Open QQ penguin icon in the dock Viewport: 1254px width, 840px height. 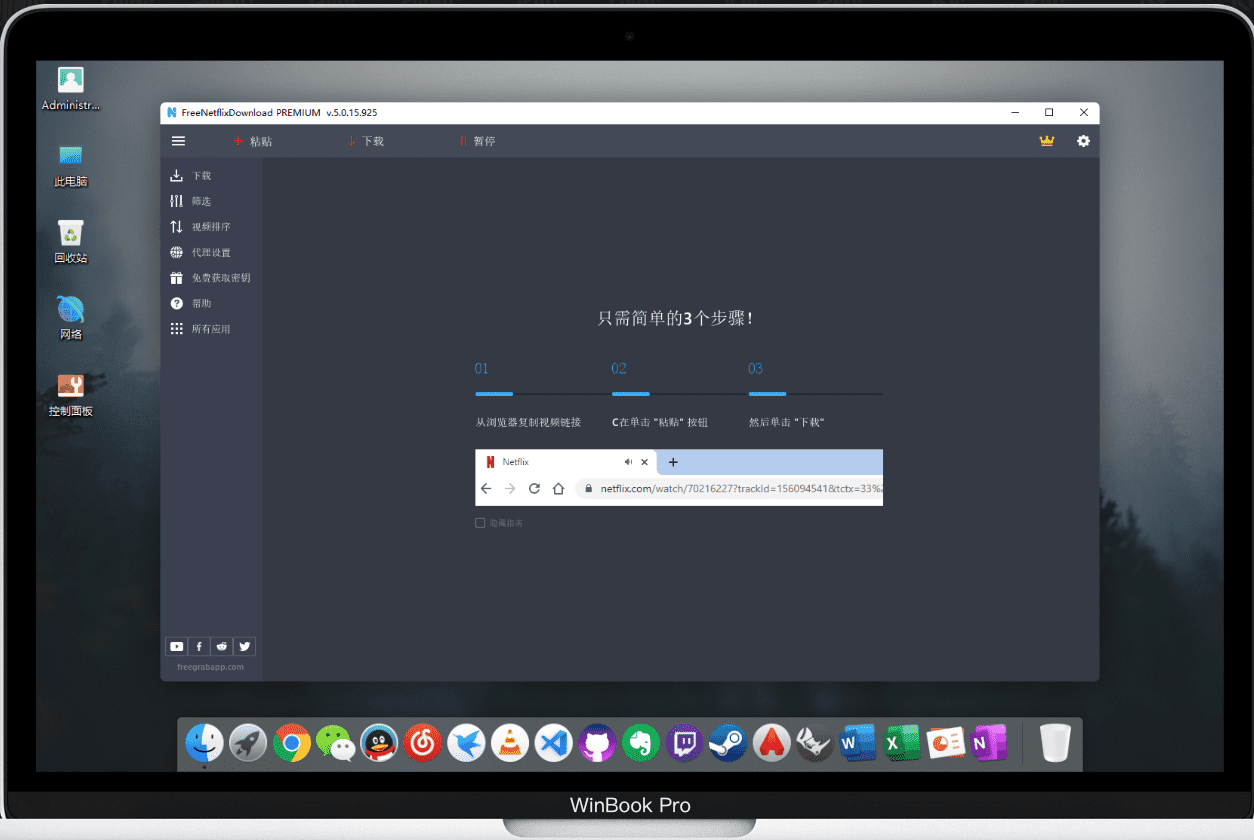(379, 743)
